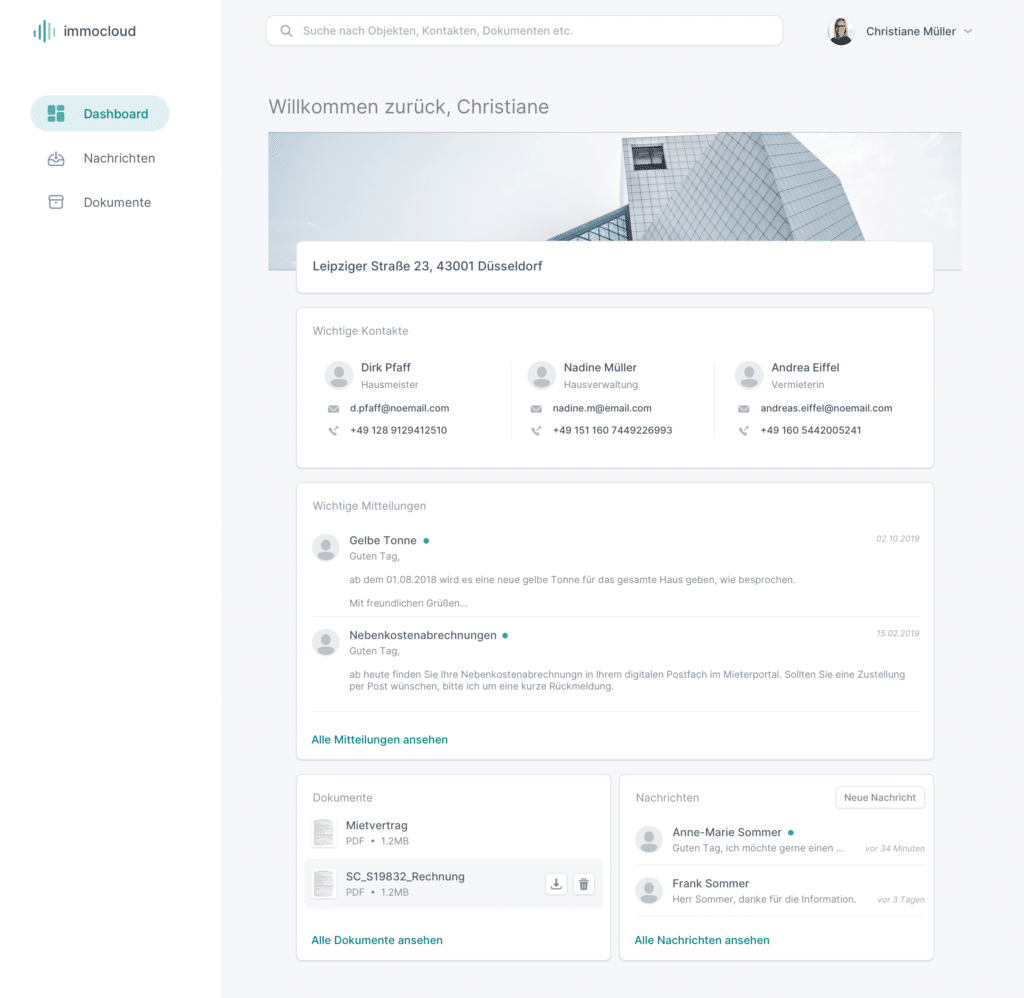
Task: Open the Mietvertrag document
Action: (x=377, y=826)
